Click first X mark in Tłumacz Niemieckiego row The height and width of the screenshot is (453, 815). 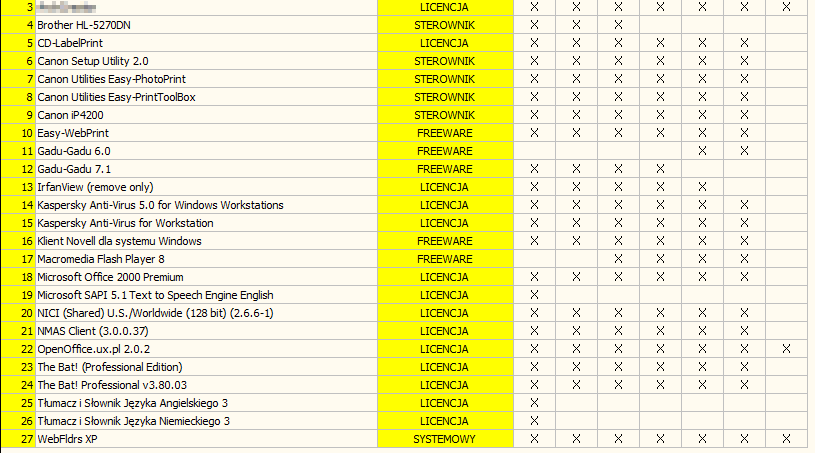coord(534,421)
